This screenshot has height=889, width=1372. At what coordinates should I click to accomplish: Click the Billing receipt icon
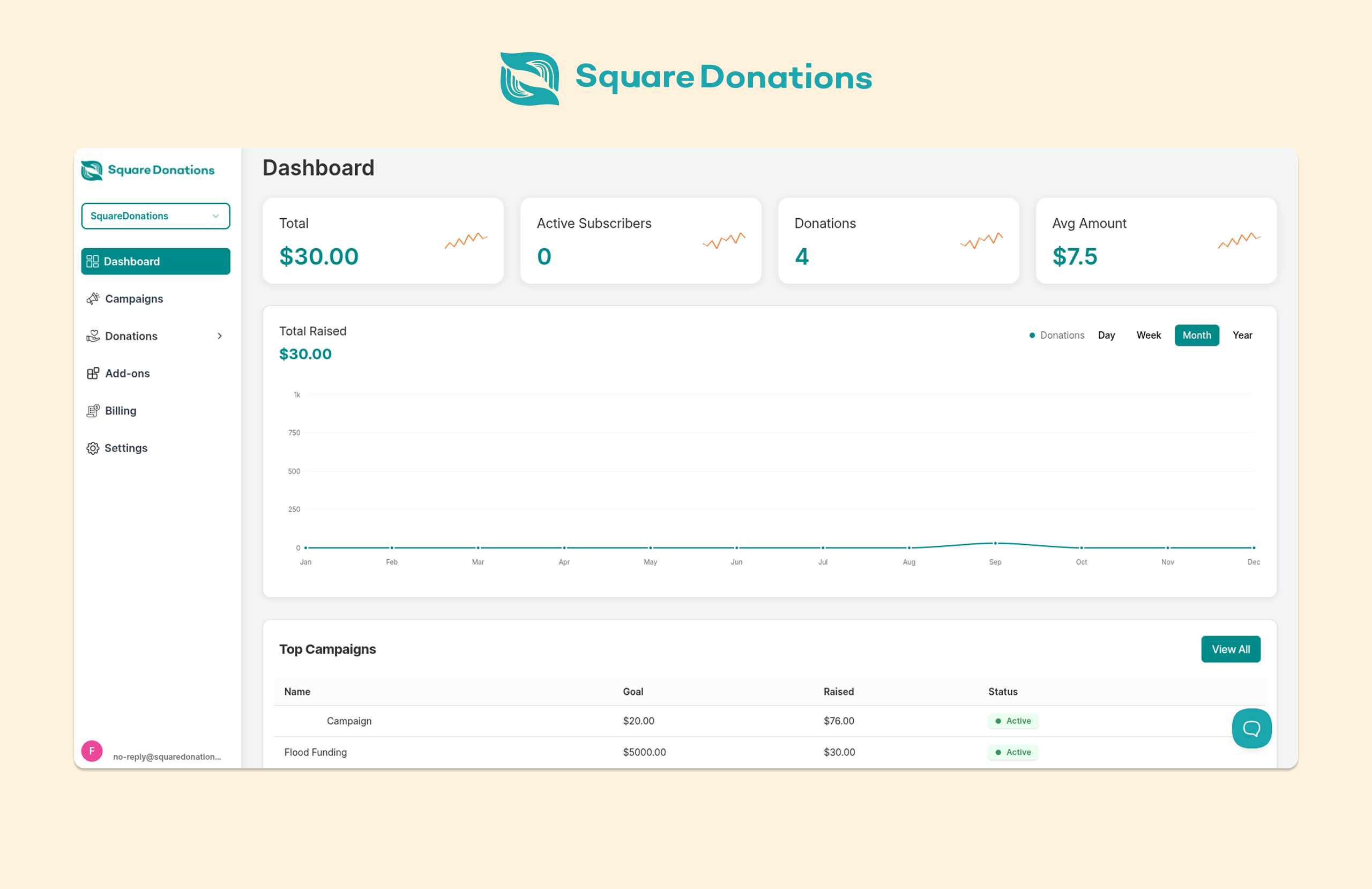click(93, 411)
